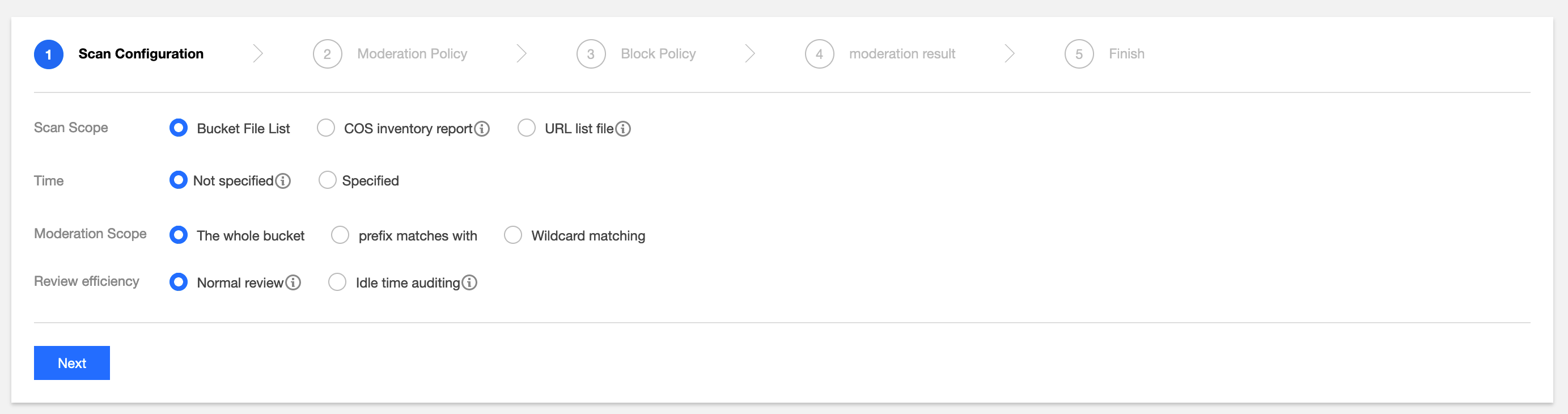
Task: Click chevron after Scan Configuration step
Action: point(258,53)
